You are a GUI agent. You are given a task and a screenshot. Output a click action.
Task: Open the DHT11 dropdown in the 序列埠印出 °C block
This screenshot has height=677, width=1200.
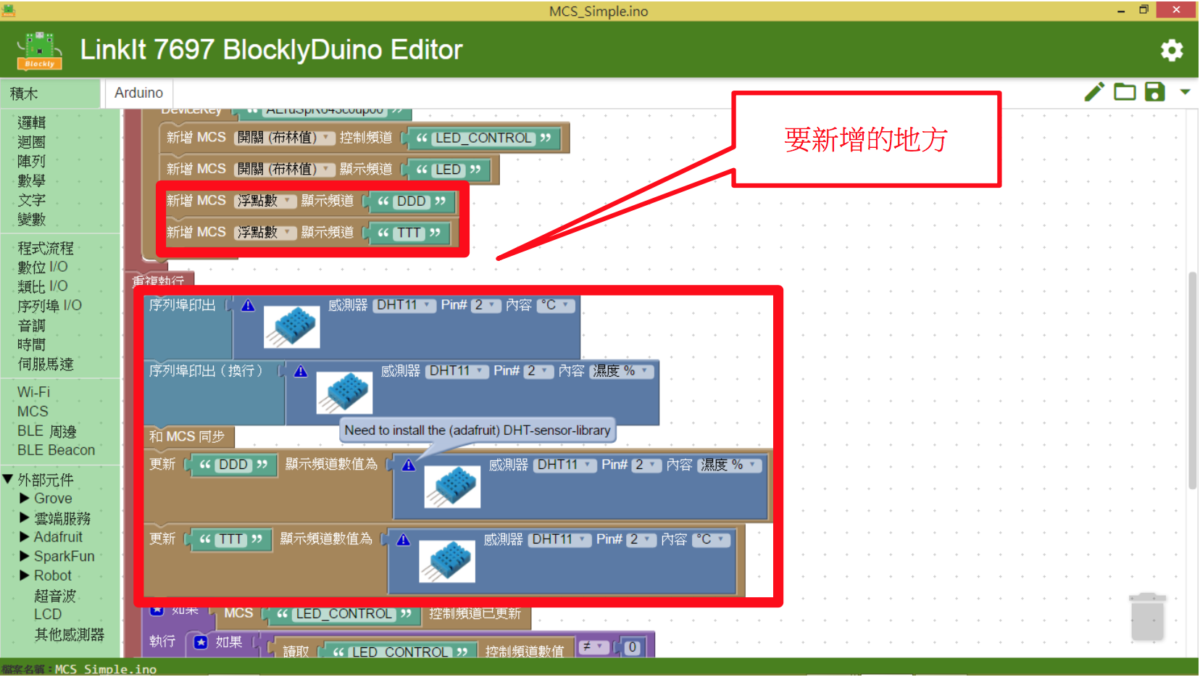[x=404, y=305]
